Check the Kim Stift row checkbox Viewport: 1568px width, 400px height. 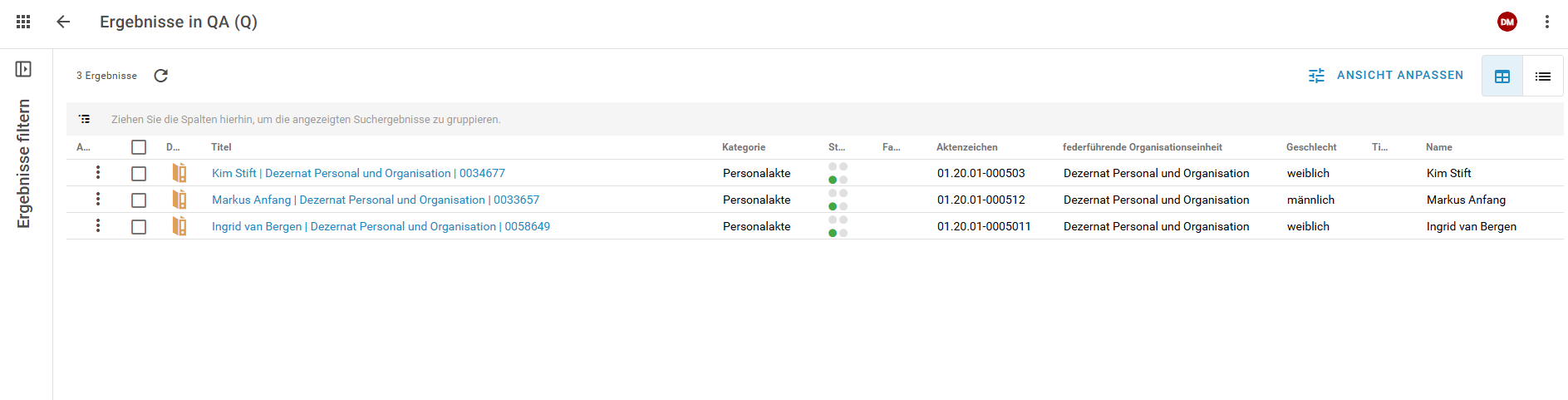click(x=139, y=173)
